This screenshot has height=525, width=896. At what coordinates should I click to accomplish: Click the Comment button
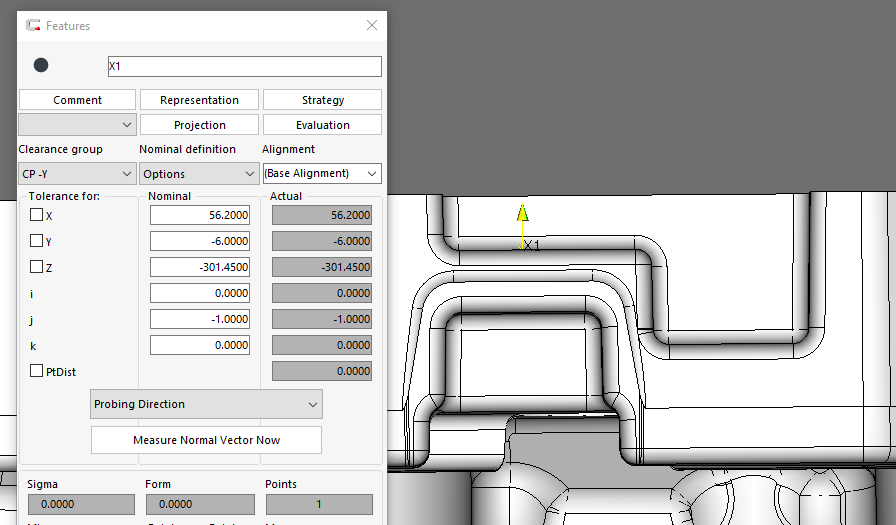coord(77,100)
